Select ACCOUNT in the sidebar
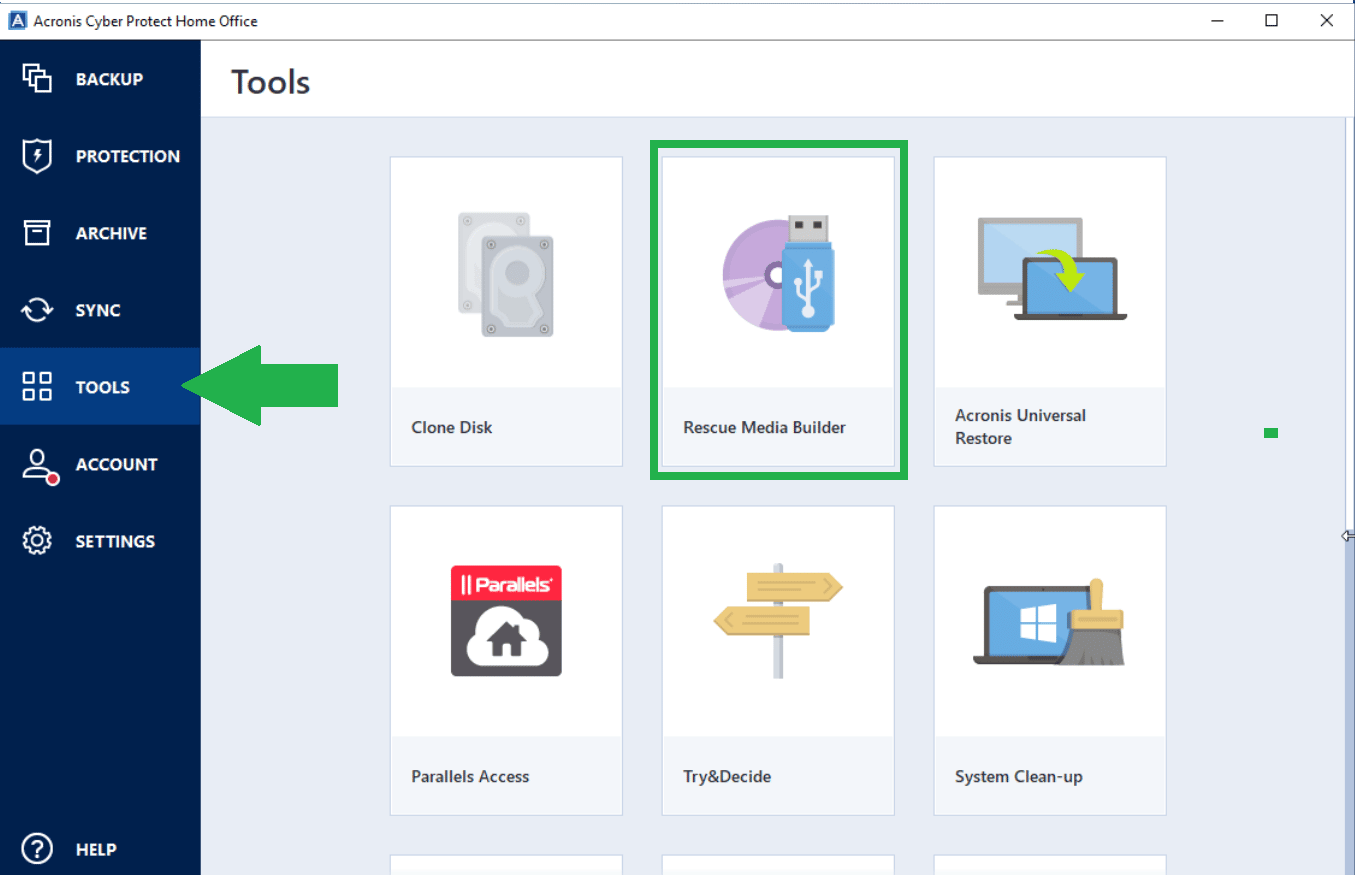Viewport: 1355px width, 875px height. pos(100,464)
